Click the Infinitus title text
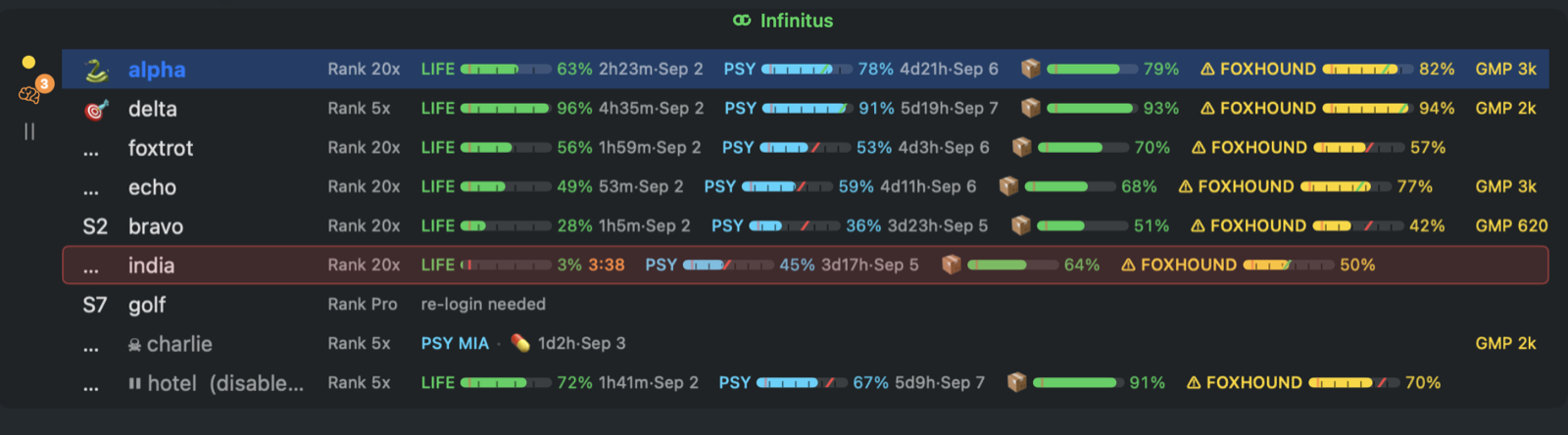Screen dimensions: 1568x435 [x=797, y=21]
